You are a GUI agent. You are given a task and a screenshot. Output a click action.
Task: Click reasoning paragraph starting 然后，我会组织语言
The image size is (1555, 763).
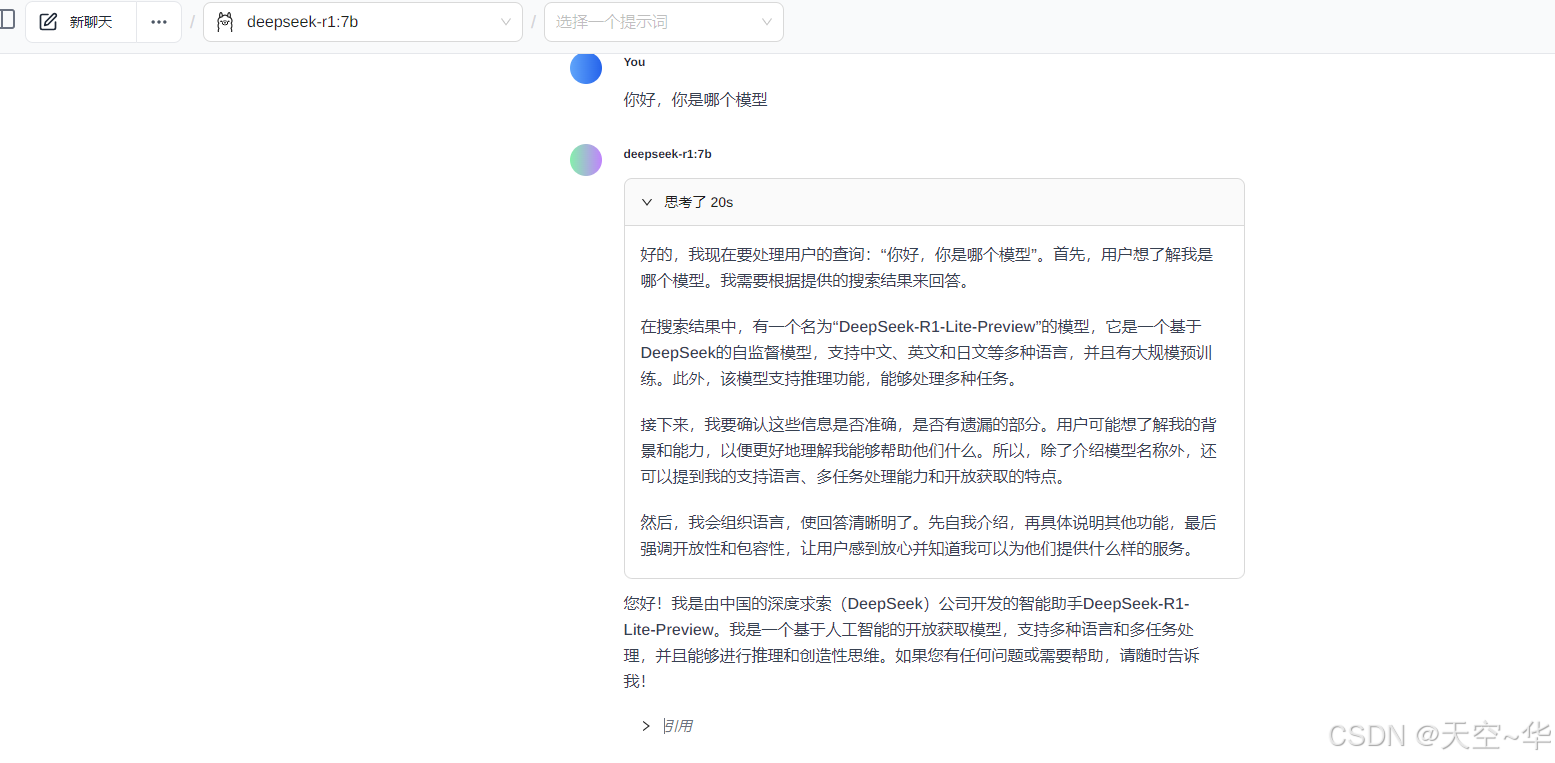(x=927, y=536)
